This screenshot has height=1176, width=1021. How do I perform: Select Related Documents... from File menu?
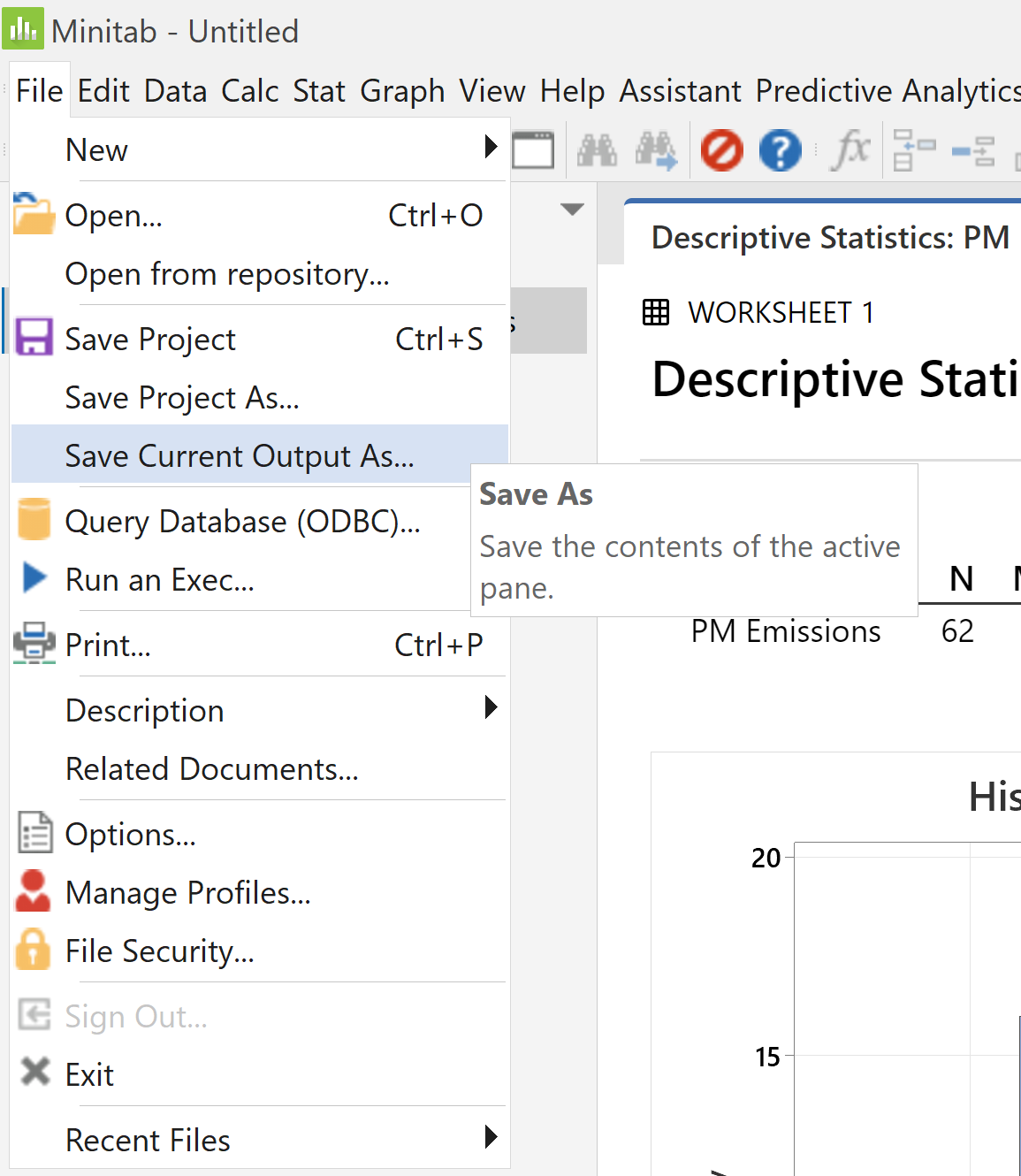[260, 769]
